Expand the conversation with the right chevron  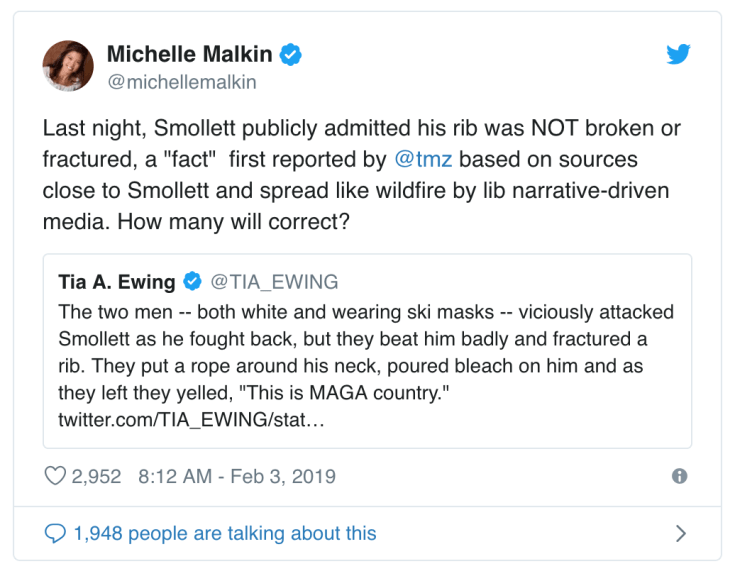[x=681, y=534]
